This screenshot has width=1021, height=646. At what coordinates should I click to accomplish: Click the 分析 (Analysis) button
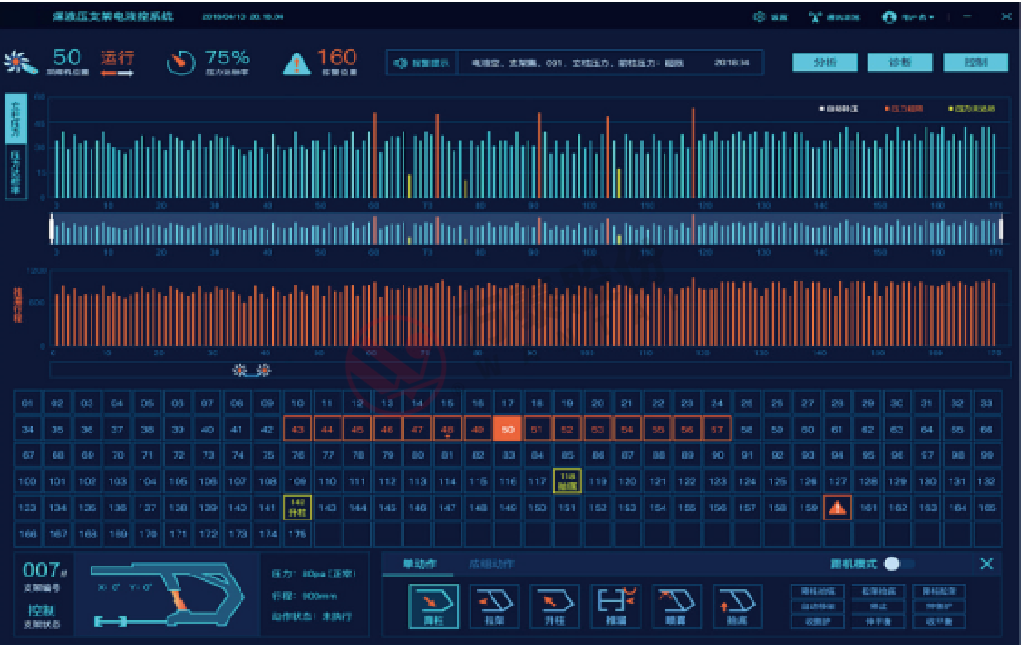pyautogui.click(x=825, y=63)
